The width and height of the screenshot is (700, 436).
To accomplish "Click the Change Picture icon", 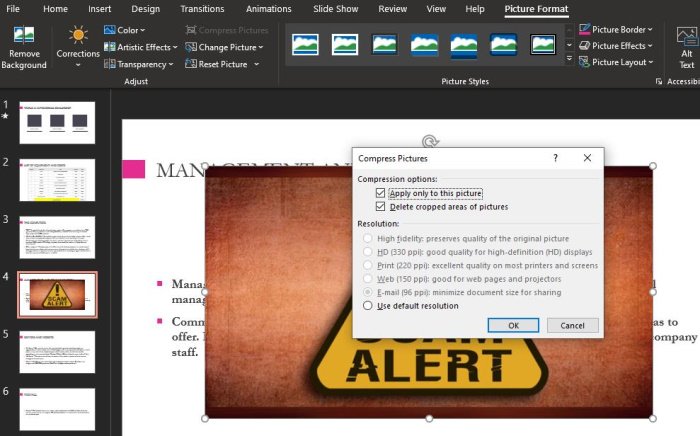I will click(191, 47).
